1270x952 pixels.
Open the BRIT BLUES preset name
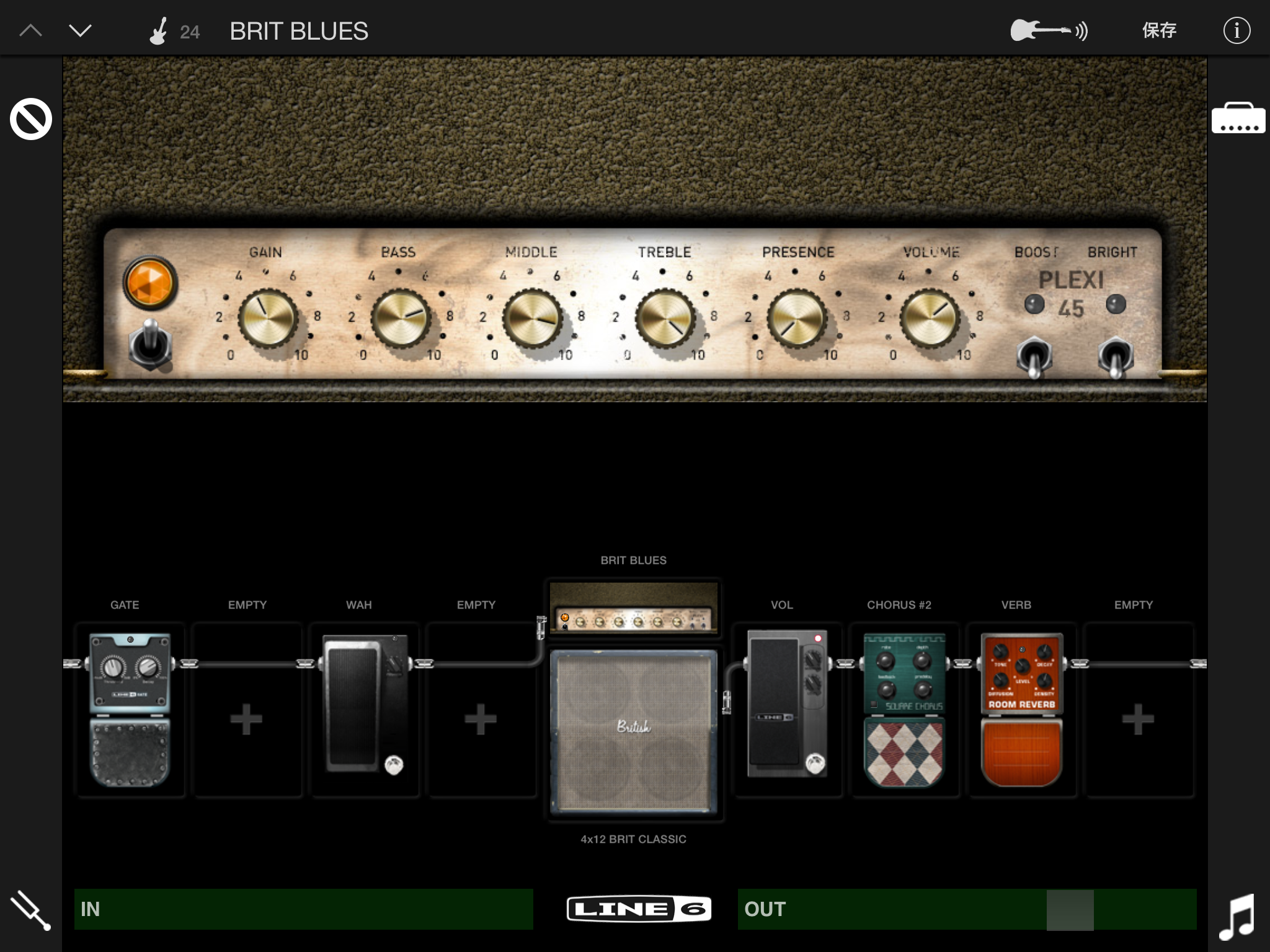299,31
